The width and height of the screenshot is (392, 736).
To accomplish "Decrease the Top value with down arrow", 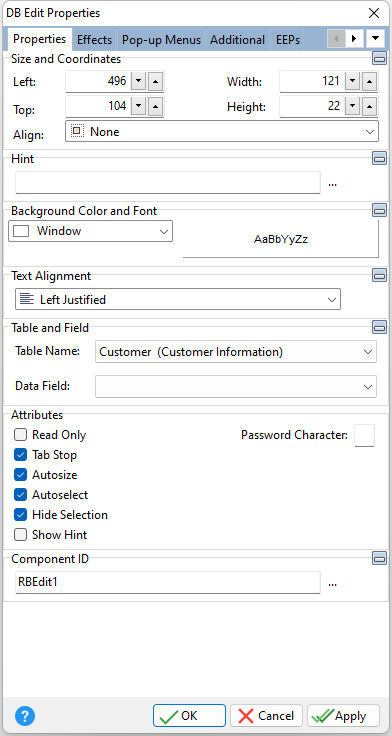I will pos(138,107).
